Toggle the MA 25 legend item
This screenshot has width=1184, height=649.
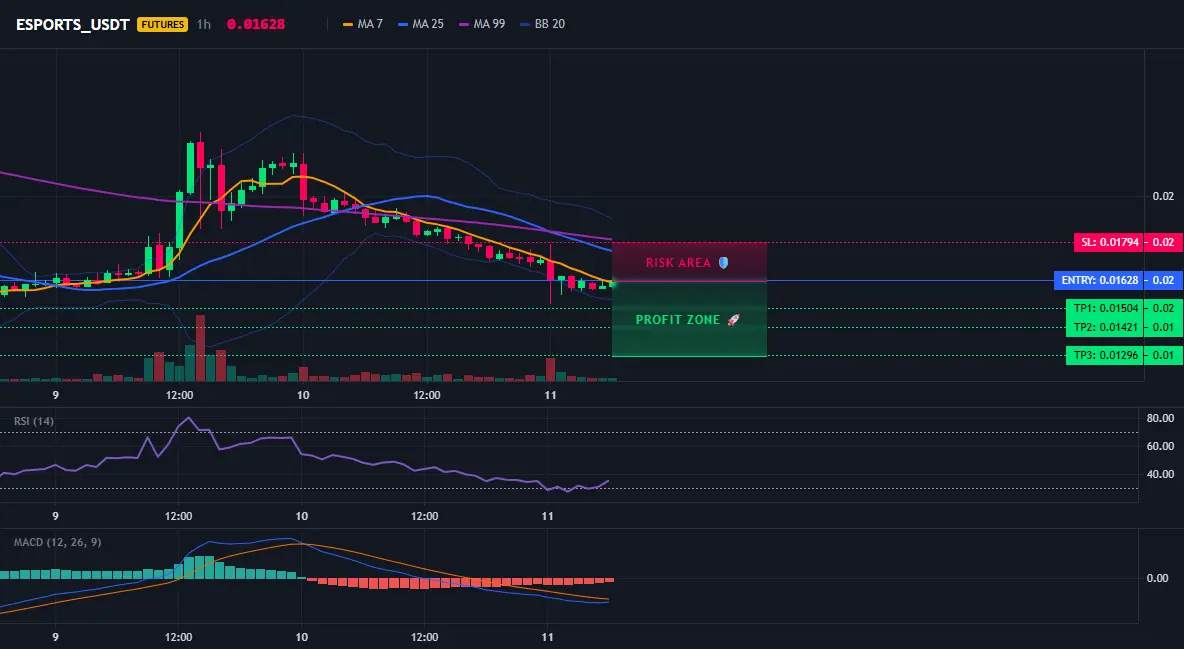coord(421,24)
